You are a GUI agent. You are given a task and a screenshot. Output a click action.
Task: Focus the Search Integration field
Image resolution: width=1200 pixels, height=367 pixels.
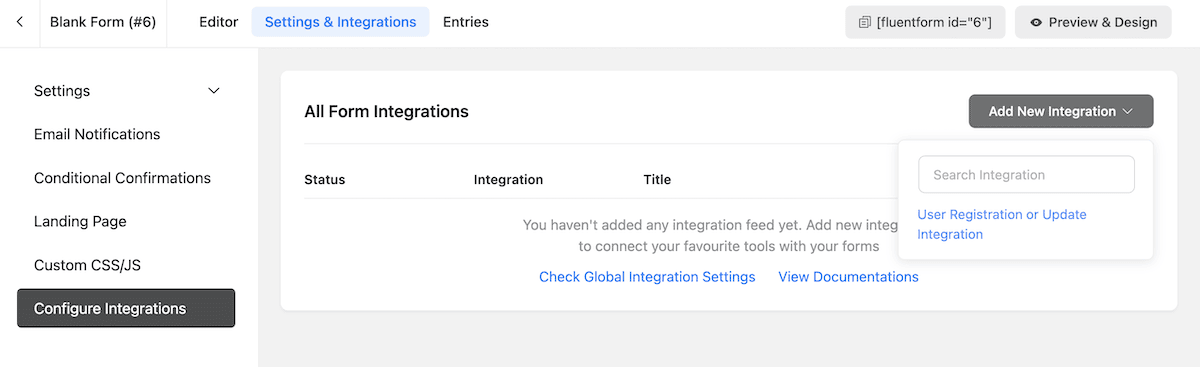[1026, 174]
